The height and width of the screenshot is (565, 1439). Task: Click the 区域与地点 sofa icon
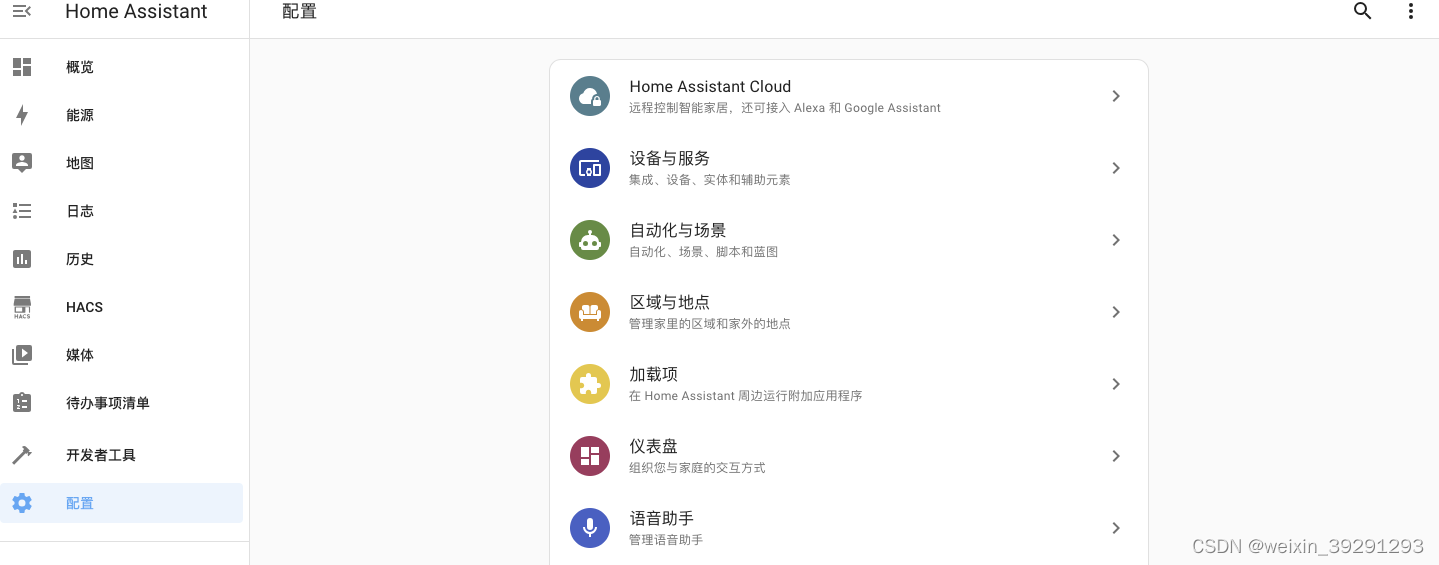[x=590, y=312]
